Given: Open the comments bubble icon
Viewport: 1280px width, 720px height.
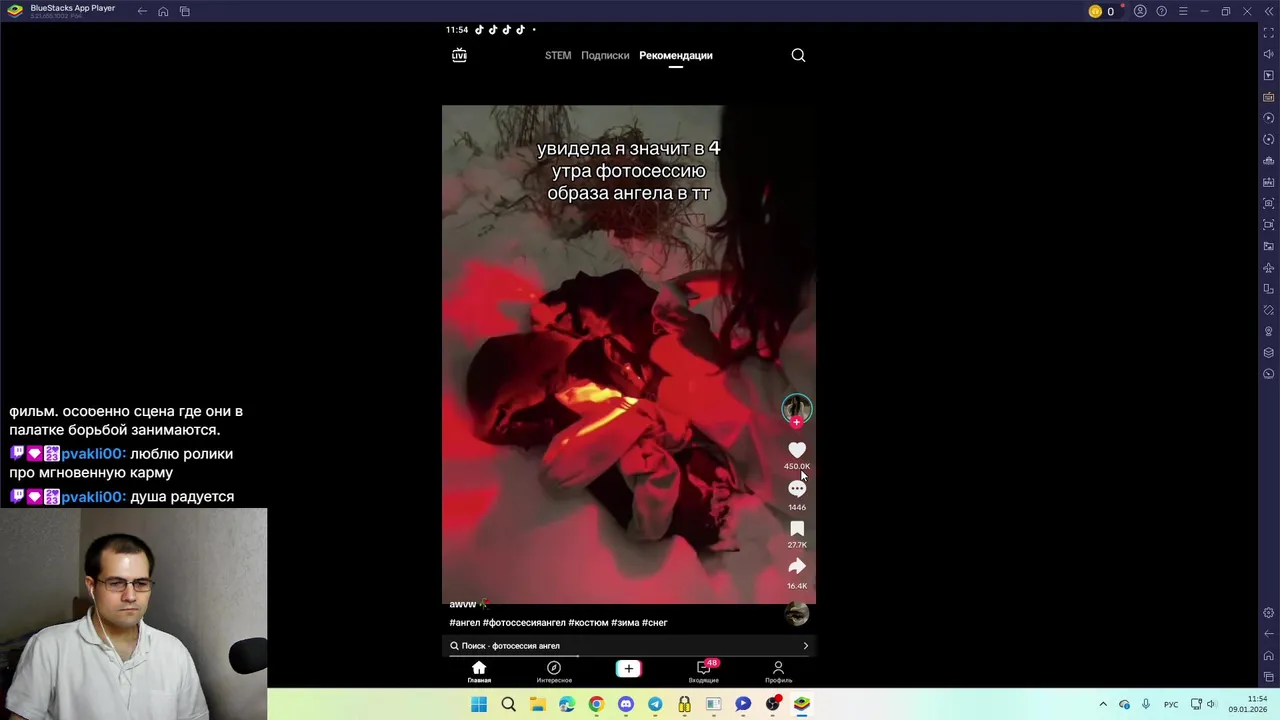Looking at the screenshot, I should pyautogui.click(x=797, y=489).
